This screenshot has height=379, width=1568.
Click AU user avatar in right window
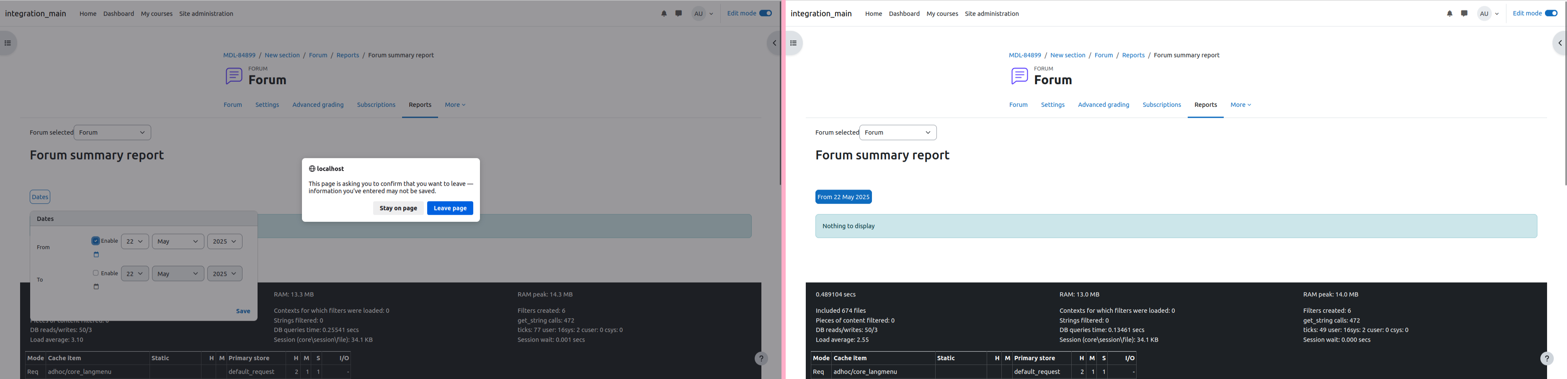coord(1484,13)
